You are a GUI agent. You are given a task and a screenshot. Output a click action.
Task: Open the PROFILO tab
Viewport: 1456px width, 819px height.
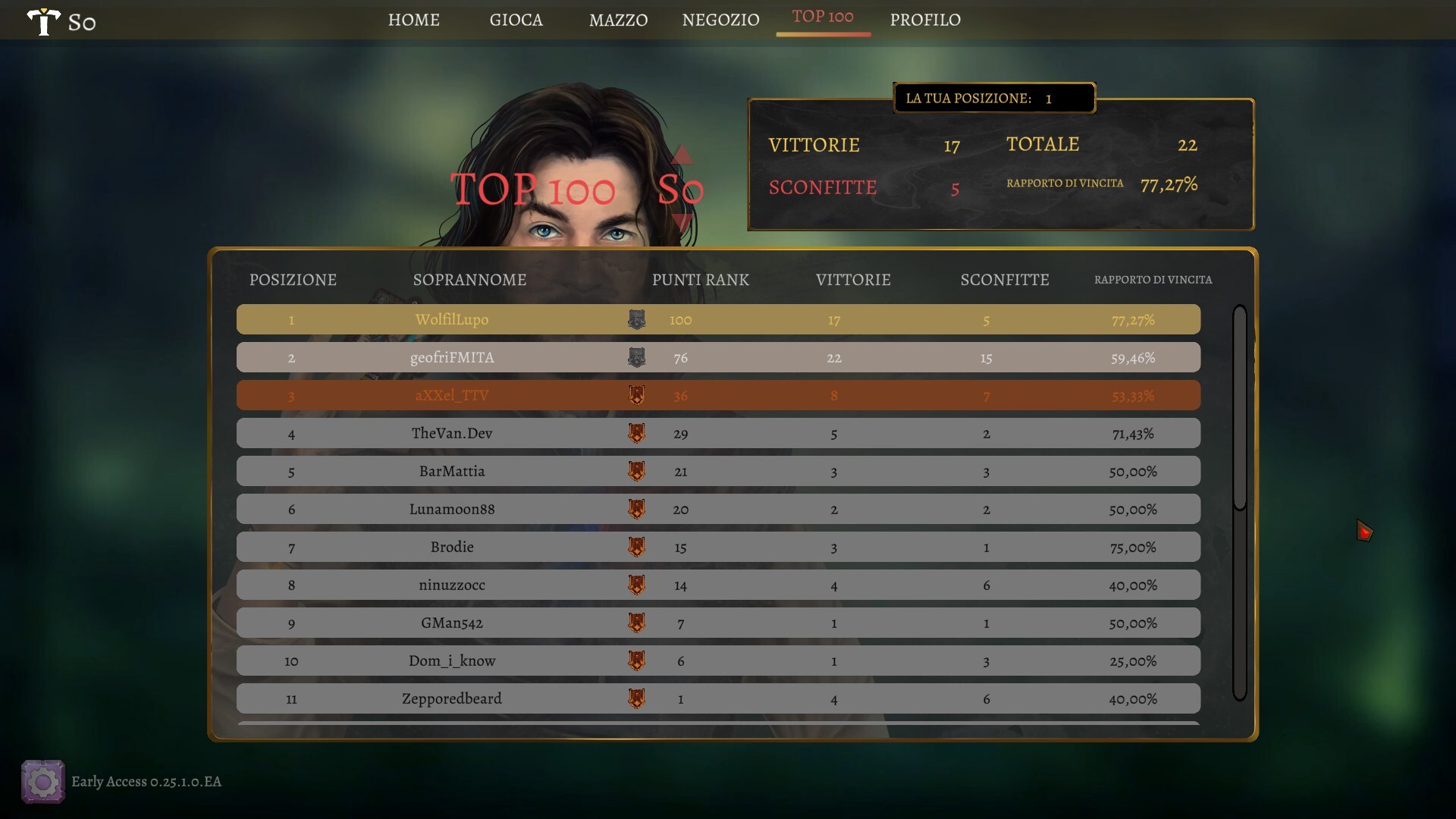[925, 20]
